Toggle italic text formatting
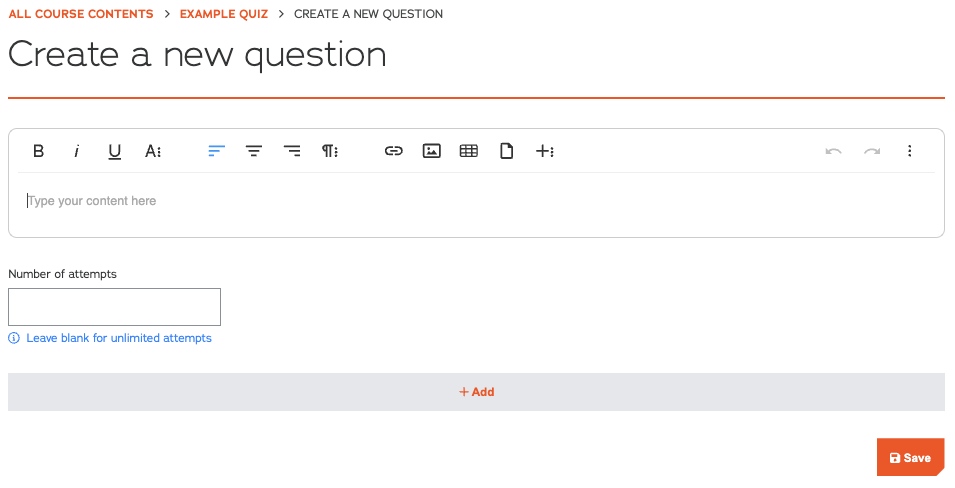 click(76, 151)
